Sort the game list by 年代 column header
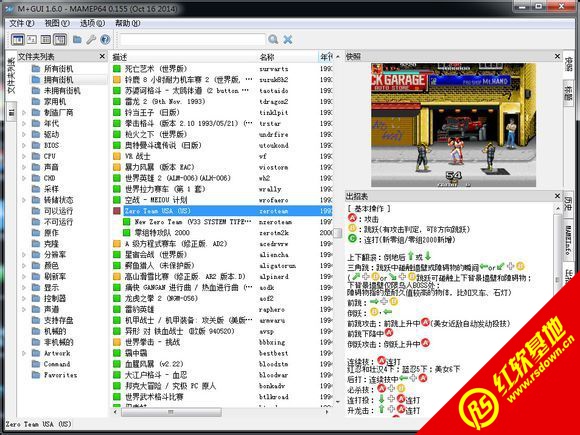 pyautogui.click(x=326, y=57)
